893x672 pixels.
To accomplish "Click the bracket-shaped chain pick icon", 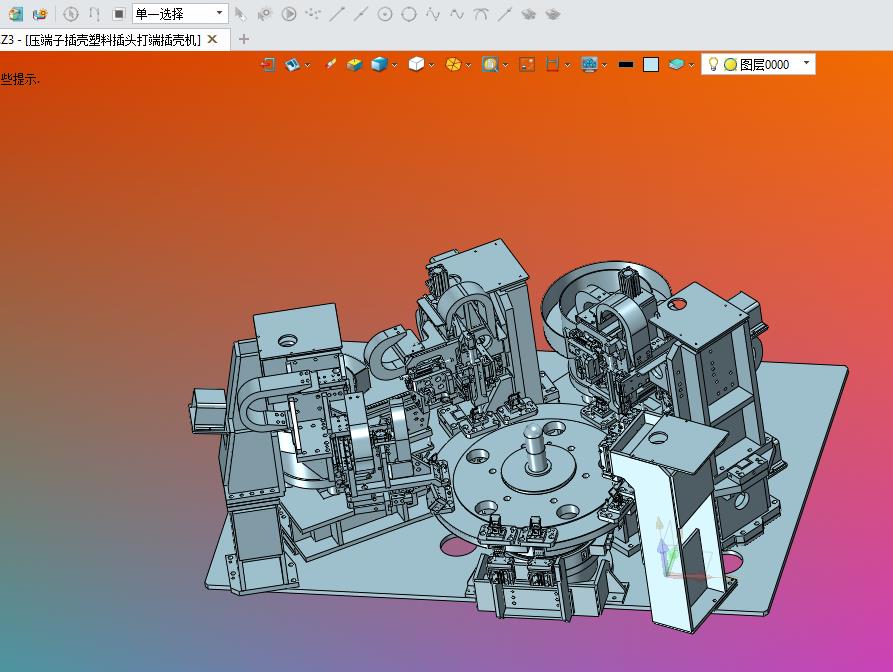I will 95,14.
